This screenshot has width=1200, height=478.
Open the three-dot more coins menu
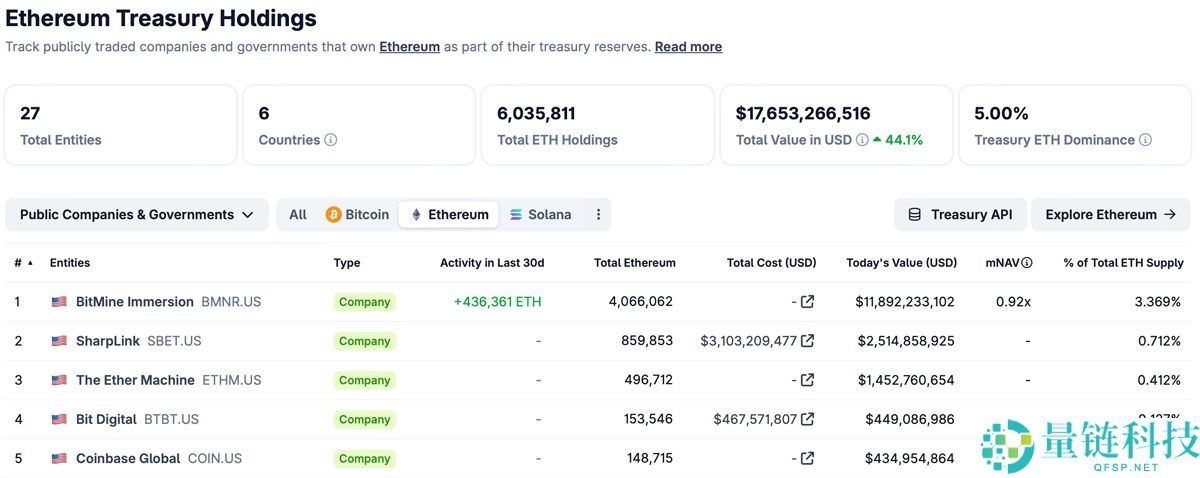pos(598,214)
